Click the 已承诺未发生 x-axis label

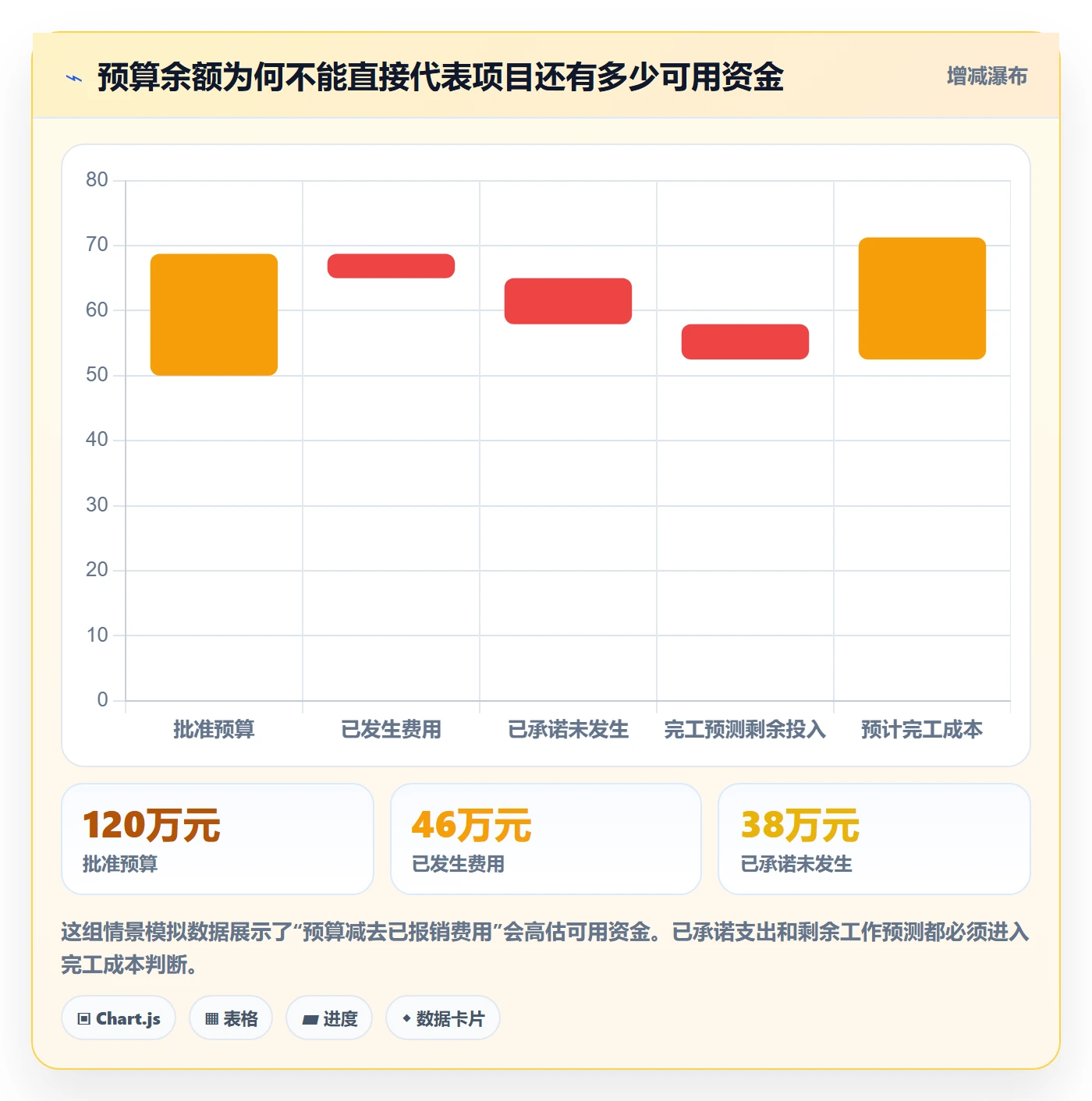pos(568,730)
